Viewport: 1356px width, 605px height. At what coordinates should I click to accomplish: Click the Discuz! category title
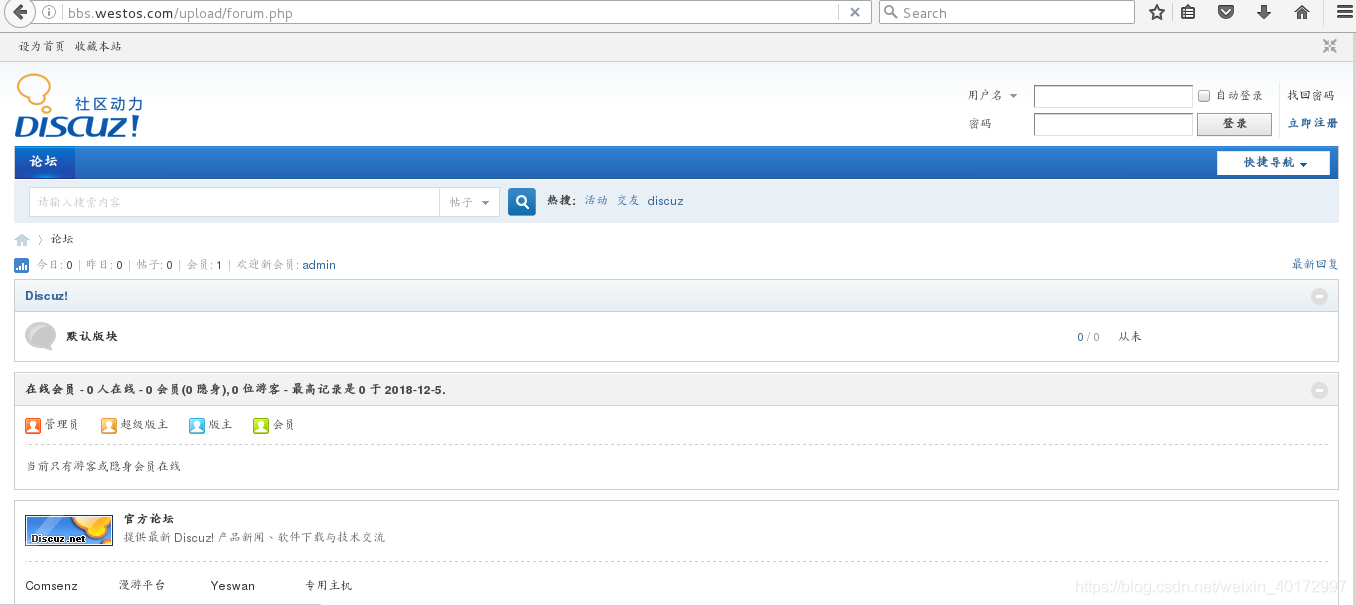tap(46, 296)
